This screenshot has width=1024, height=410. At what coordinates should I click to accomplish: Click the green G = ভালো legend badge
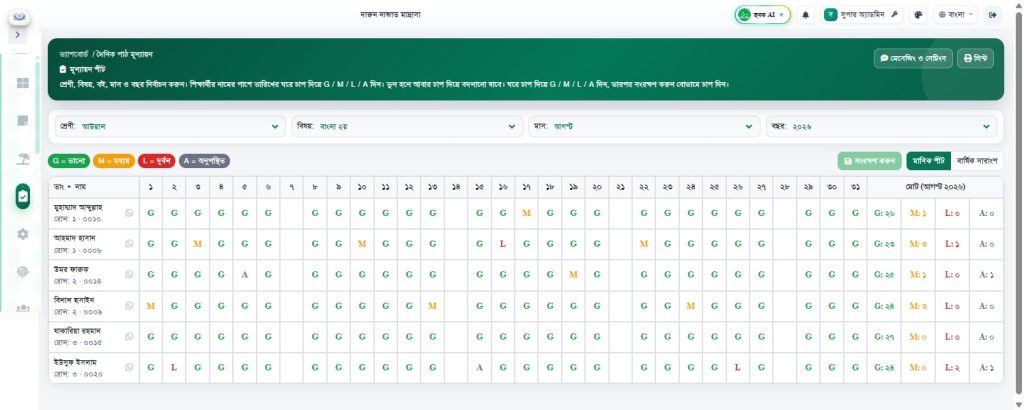tap(69, 161)
